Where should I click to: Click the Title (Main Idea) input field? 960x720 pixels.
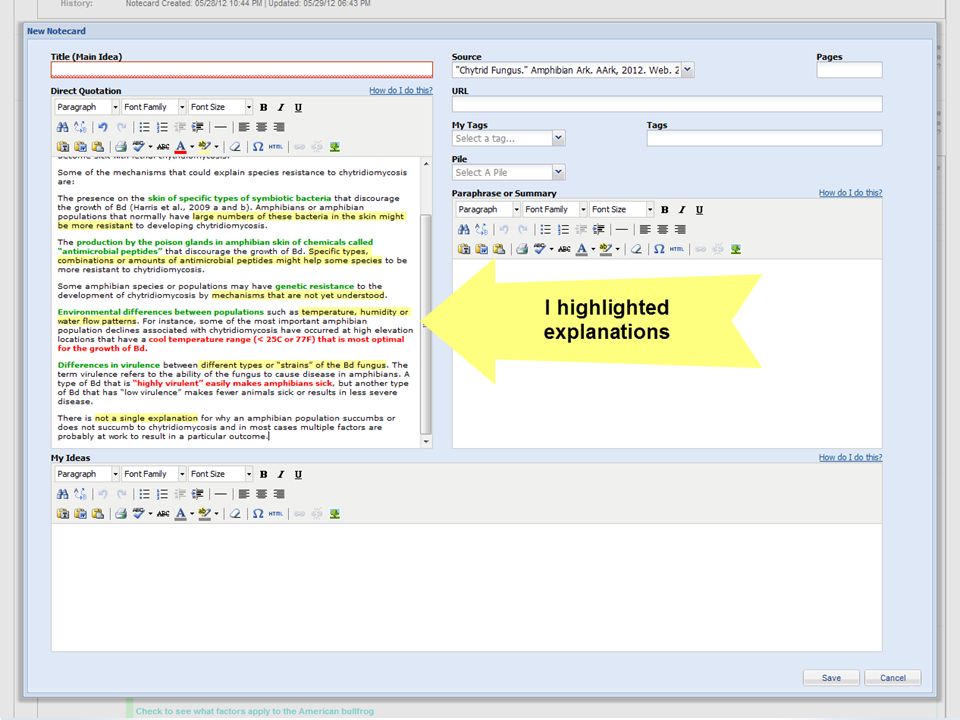pos(242,70)
